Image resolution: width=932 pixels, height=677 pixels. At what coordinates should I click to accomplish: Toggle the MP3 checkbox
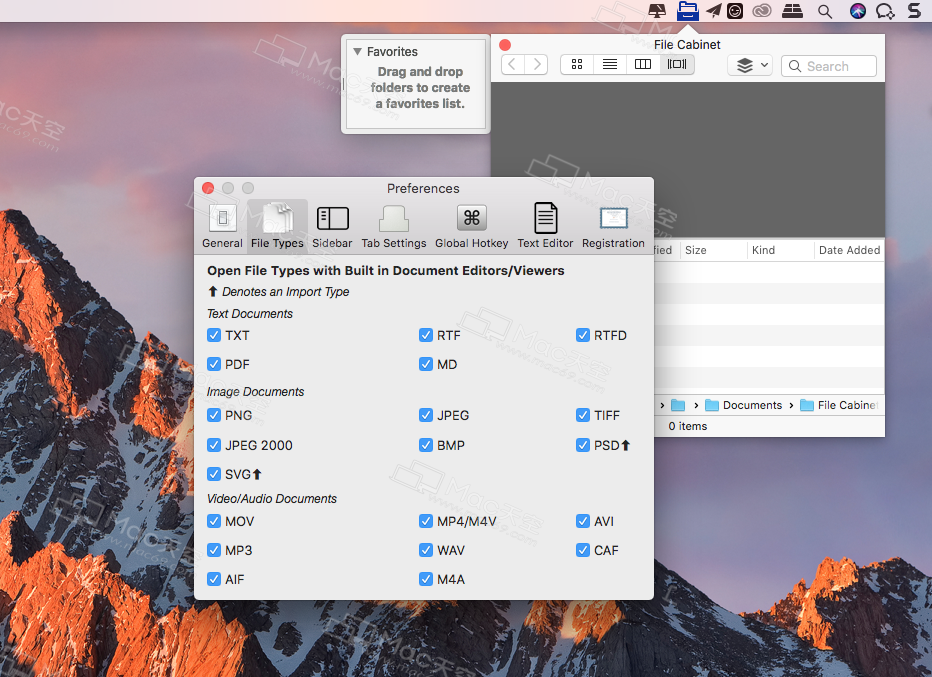click(x=214, y=550)
